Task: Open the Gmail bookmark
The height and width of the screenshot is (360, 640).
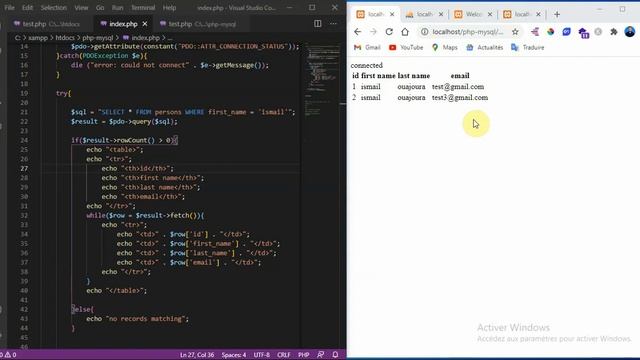Action: pos(367,47)
